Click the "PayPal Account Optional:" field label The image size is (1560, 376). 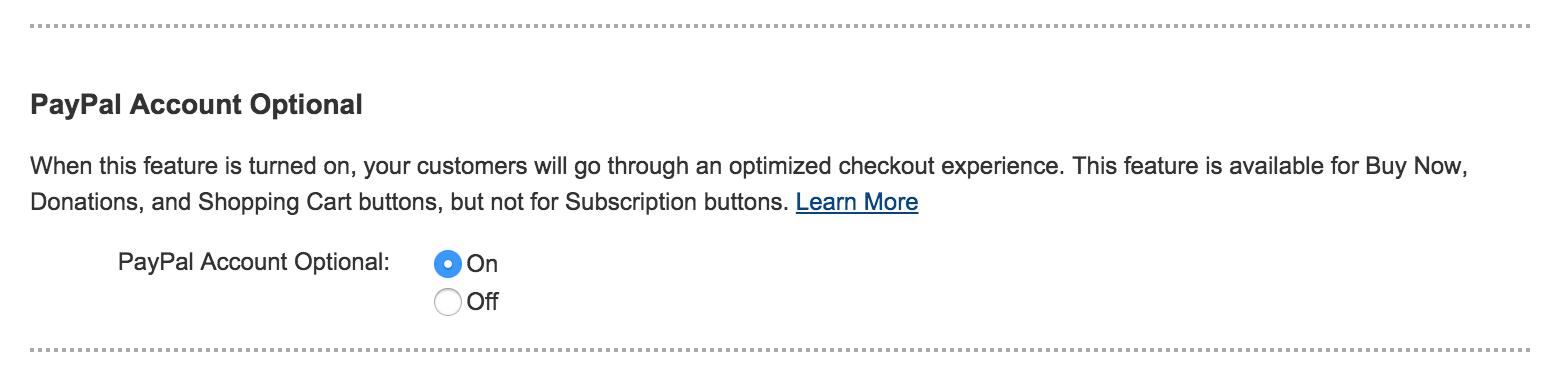click(254, 263)
